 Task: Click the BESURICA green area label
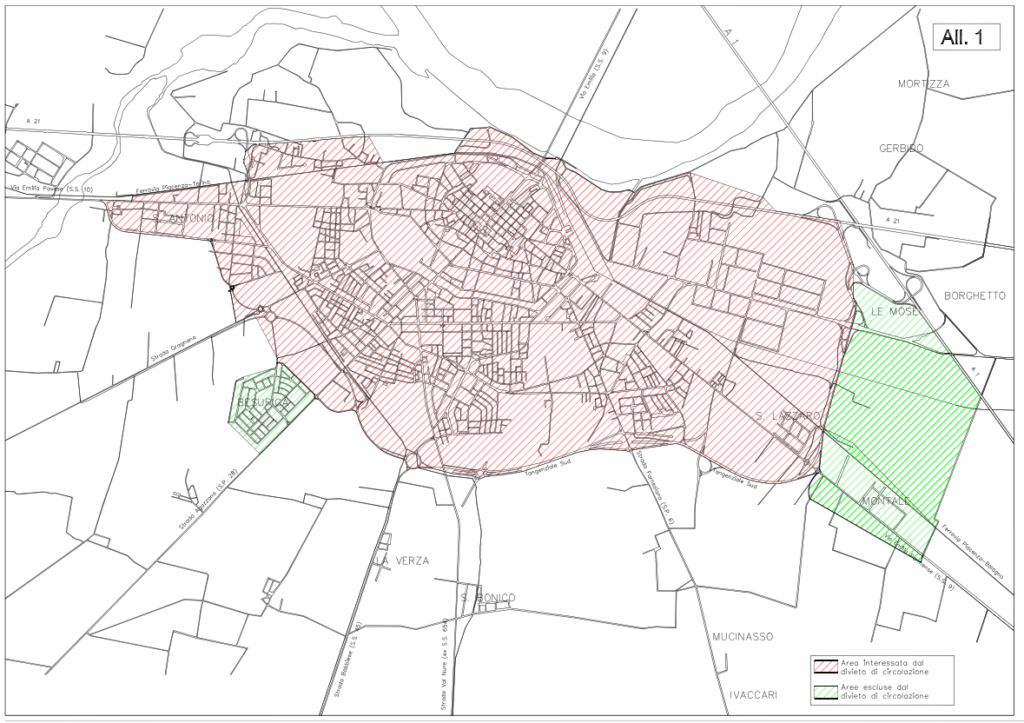click(x=262, y=402)
